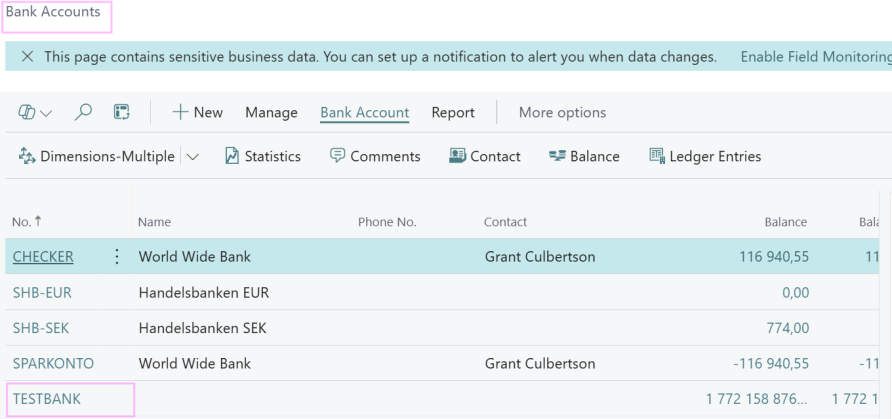Open the list layout analysis icon
Screen dimensions: 892x419
[x=122, y=112]
